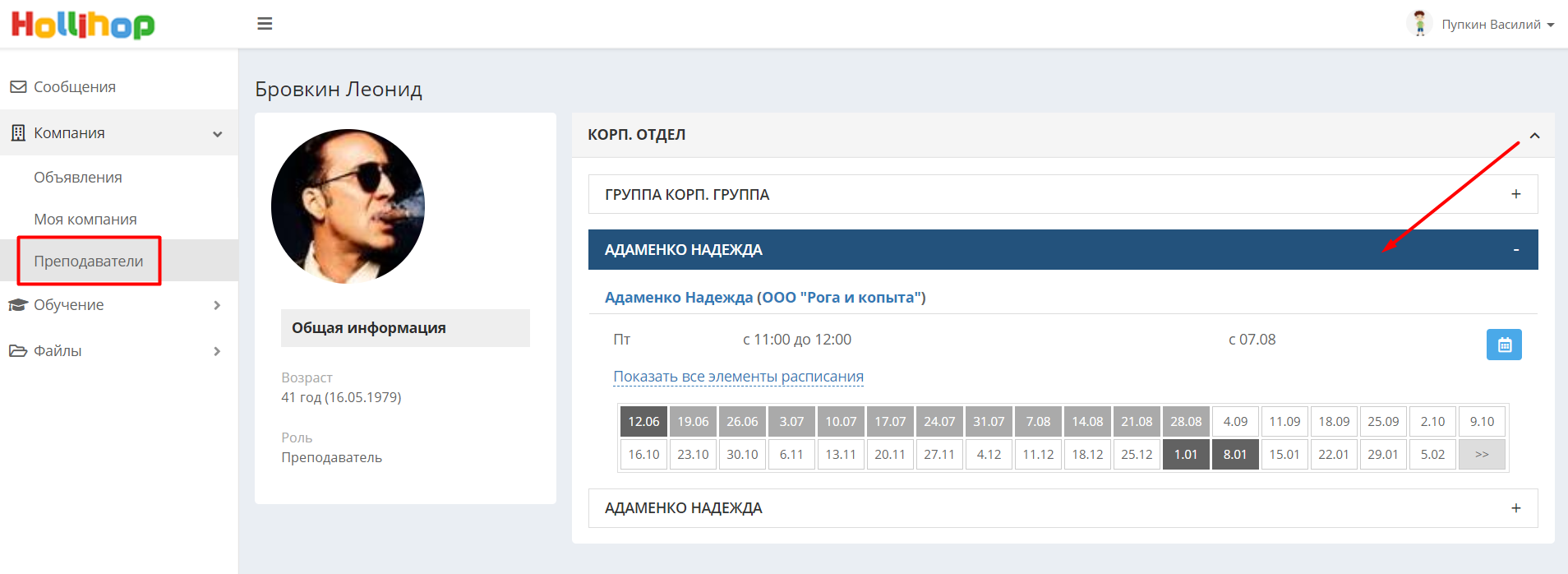Select the Общая информация tab
This screenshot has width=1568, height=574.
pyautogui.click(x=405, y=328)
